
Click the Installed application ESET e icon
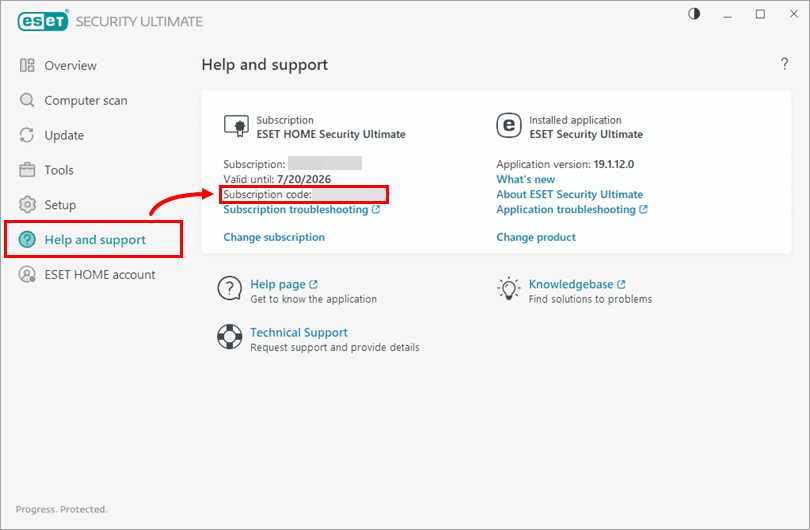tap(509, 126)
